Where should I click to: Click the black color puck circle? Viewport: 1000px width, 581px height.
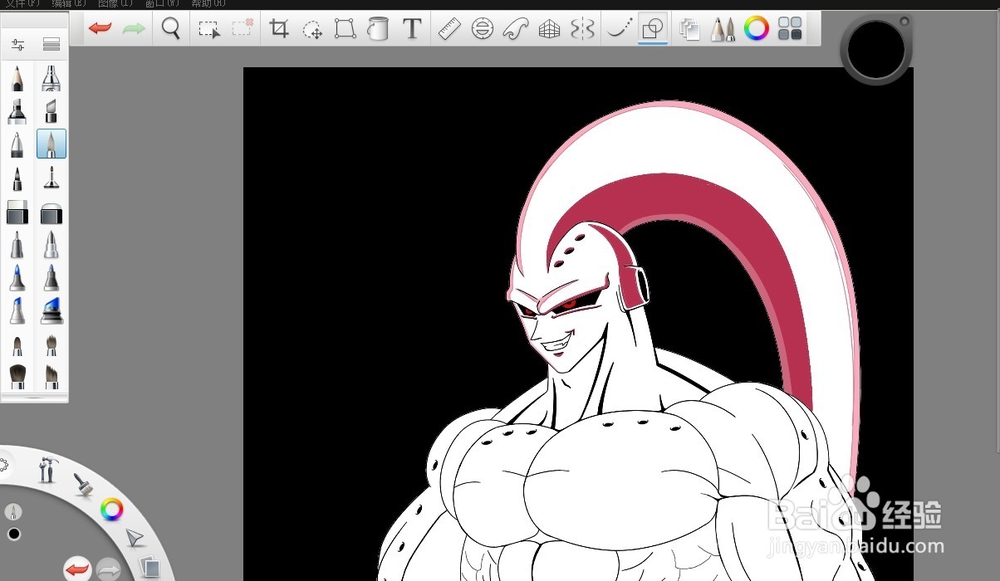876,50
